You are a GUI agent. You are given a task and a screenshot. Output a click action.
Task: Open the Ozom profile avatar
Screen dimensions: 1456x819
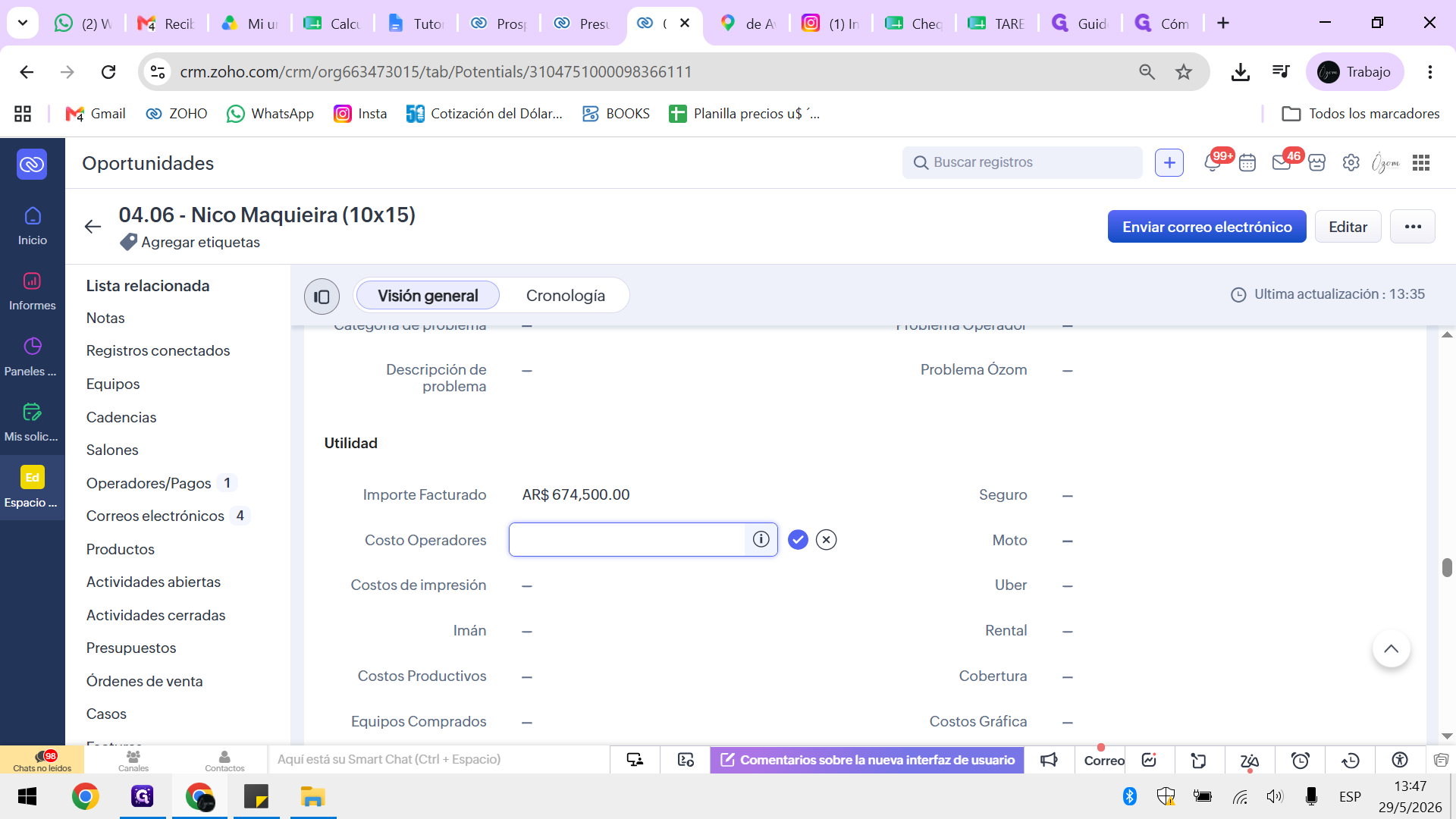1385,162
